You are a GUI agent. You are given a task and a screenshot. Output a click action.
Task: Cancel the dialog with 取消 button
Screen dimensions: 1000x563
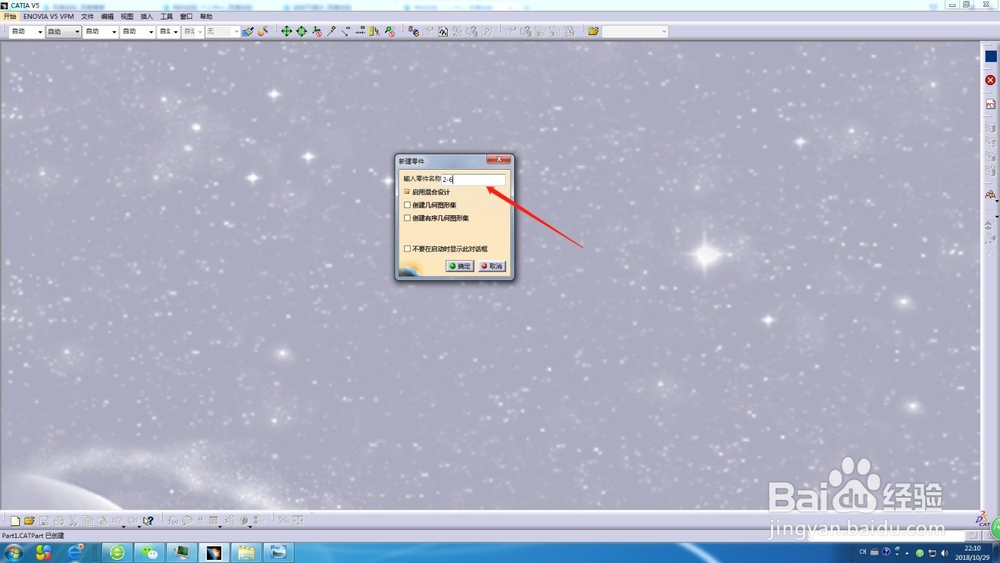pos(492,266)
